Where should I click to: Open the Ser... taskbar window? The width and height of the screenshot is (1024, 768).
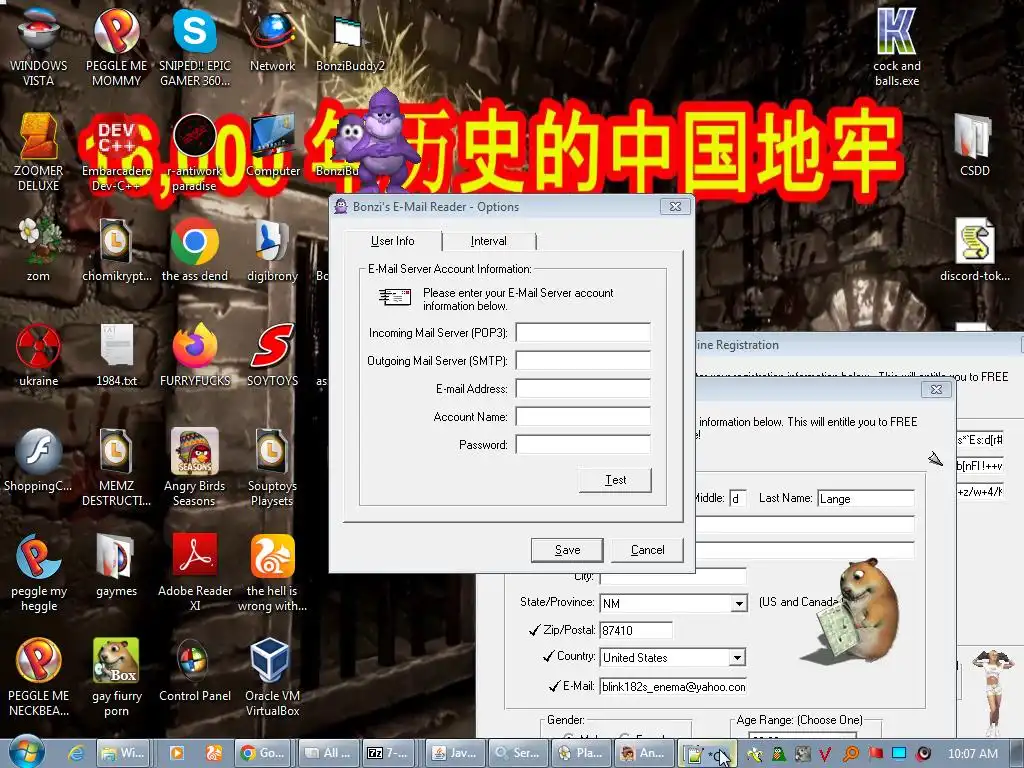517,753
